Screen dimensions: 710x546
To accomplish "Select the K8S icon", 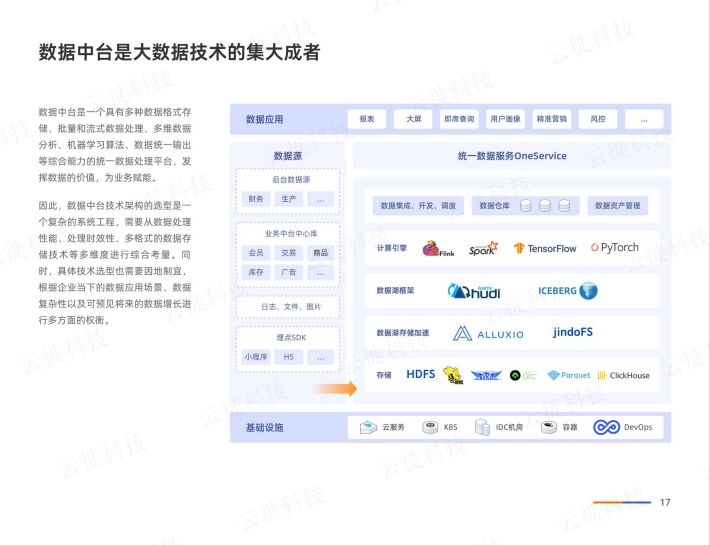I will coord(430,427).
